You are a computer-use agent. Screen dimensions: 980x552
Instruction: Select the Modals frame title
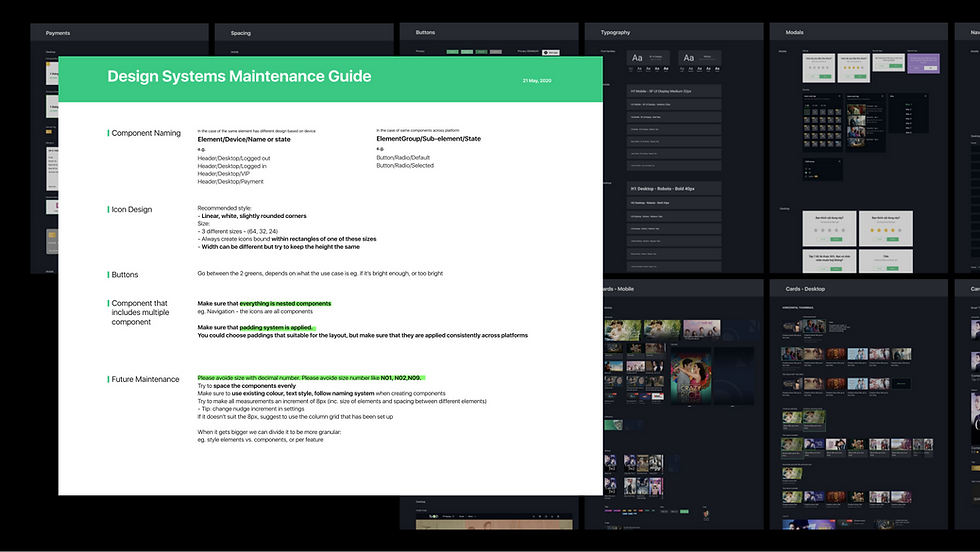794,33
